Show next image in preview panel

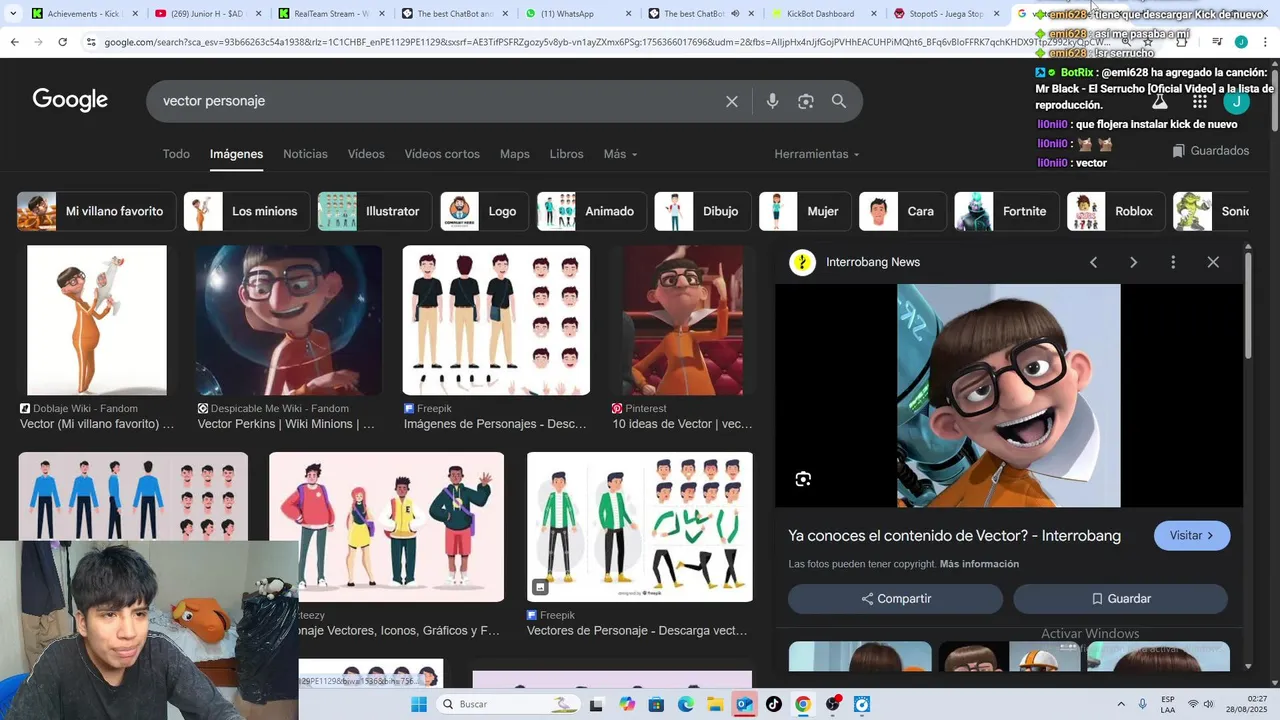[x=1133, y=262]
